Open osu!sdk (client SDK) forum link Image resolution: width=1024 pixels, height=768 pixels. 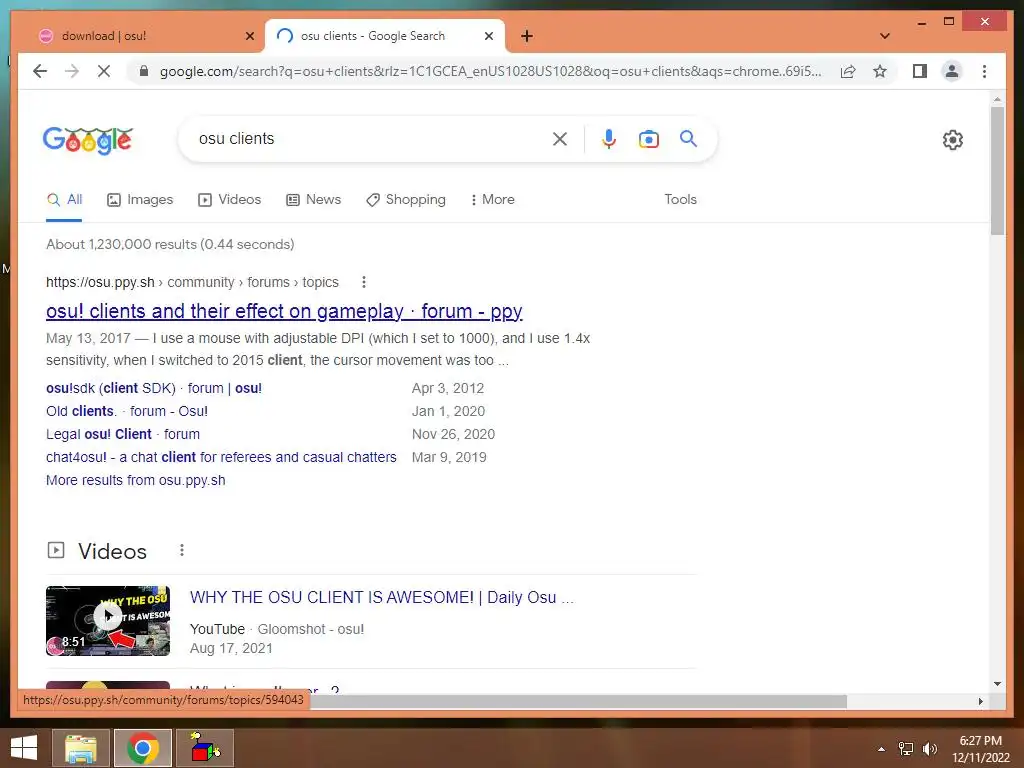[154, 389]
